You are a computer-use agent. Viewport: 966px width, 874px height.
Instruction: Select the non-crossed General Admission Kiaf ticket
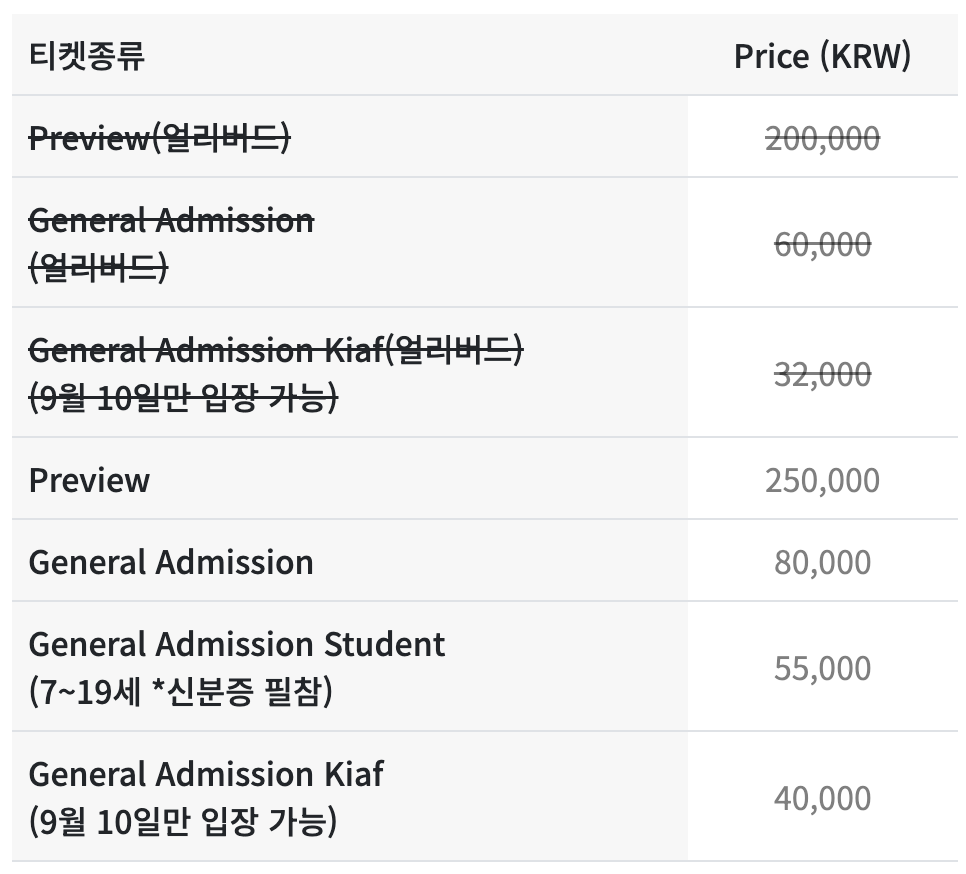click(206, 773)
